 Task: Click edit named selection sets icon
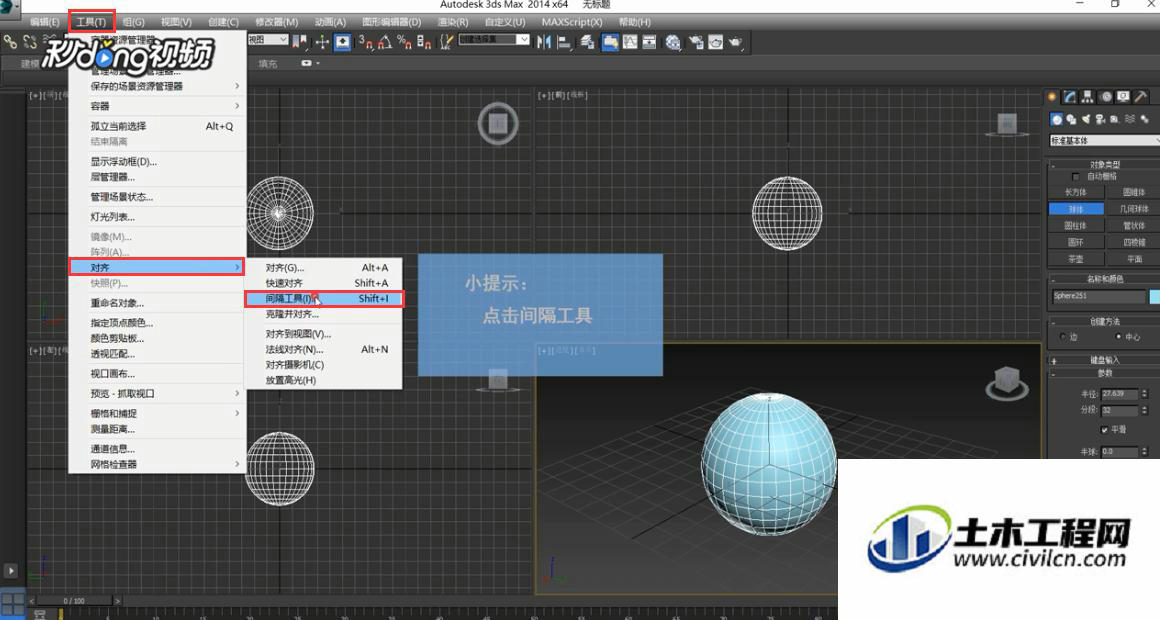446,42
